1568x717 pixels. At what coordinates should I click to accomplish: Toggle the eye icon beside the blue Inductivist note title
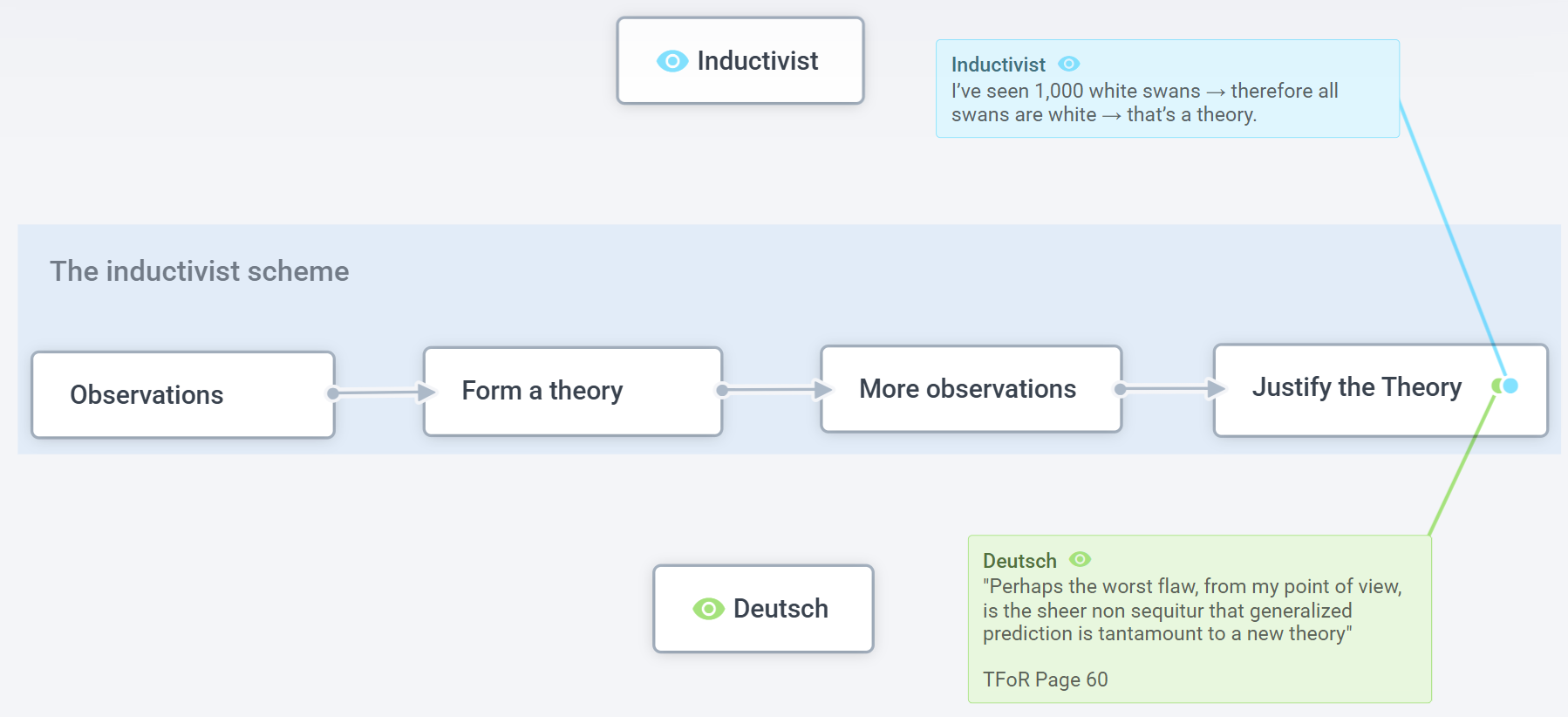click(x=1068, y=64)
